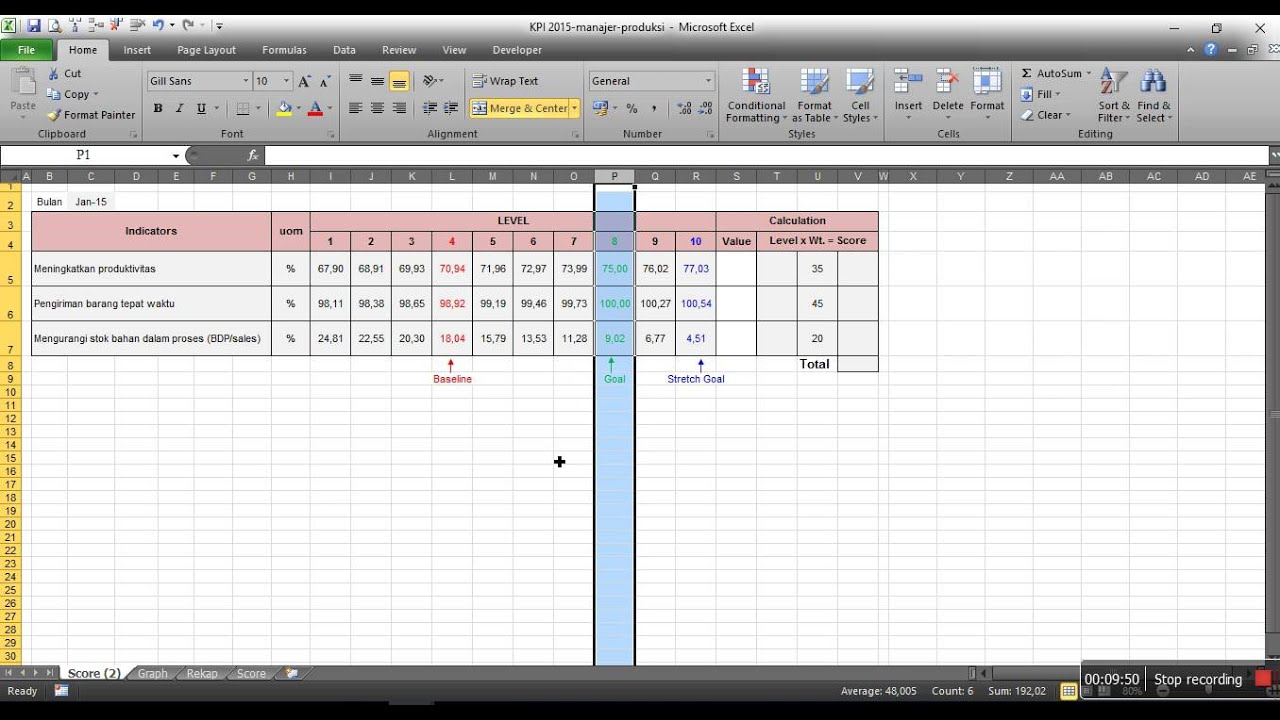Select bottom vertical alignment
This screenshot has width=1280, height=720.
pyautogui.click(x=399, y=81)
